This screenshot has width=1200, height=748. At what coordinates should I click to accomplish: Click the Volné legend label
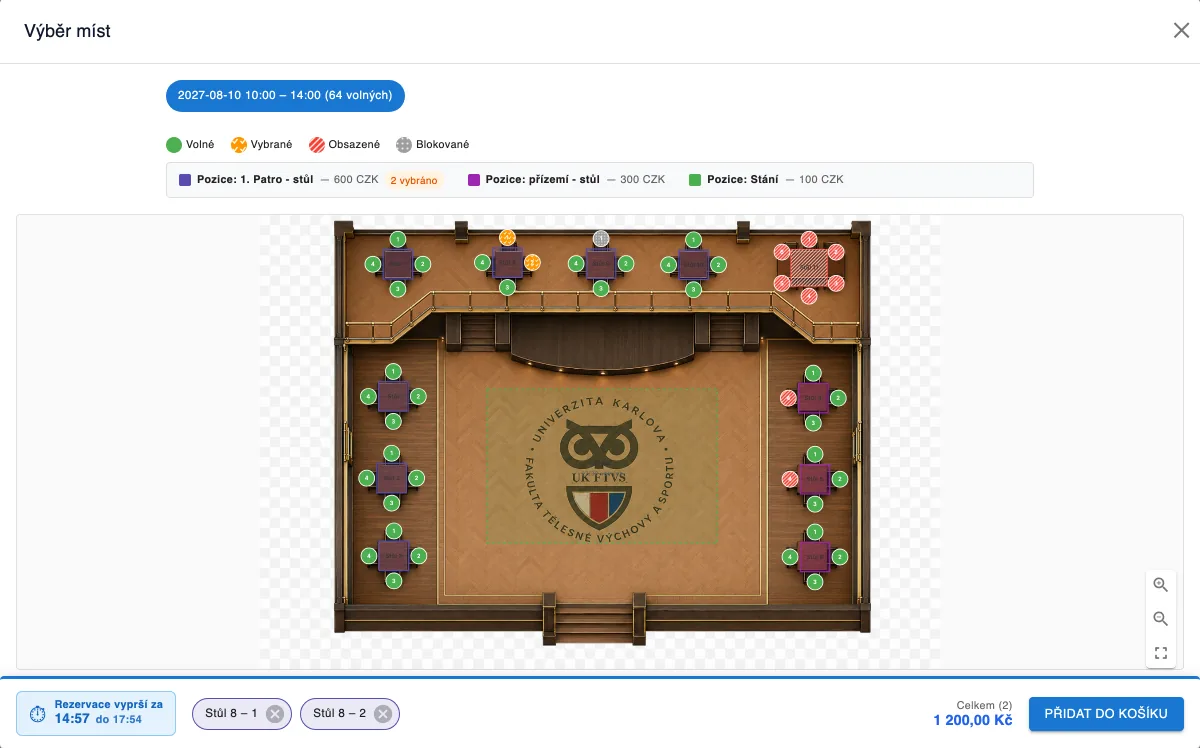click(200, 145)
